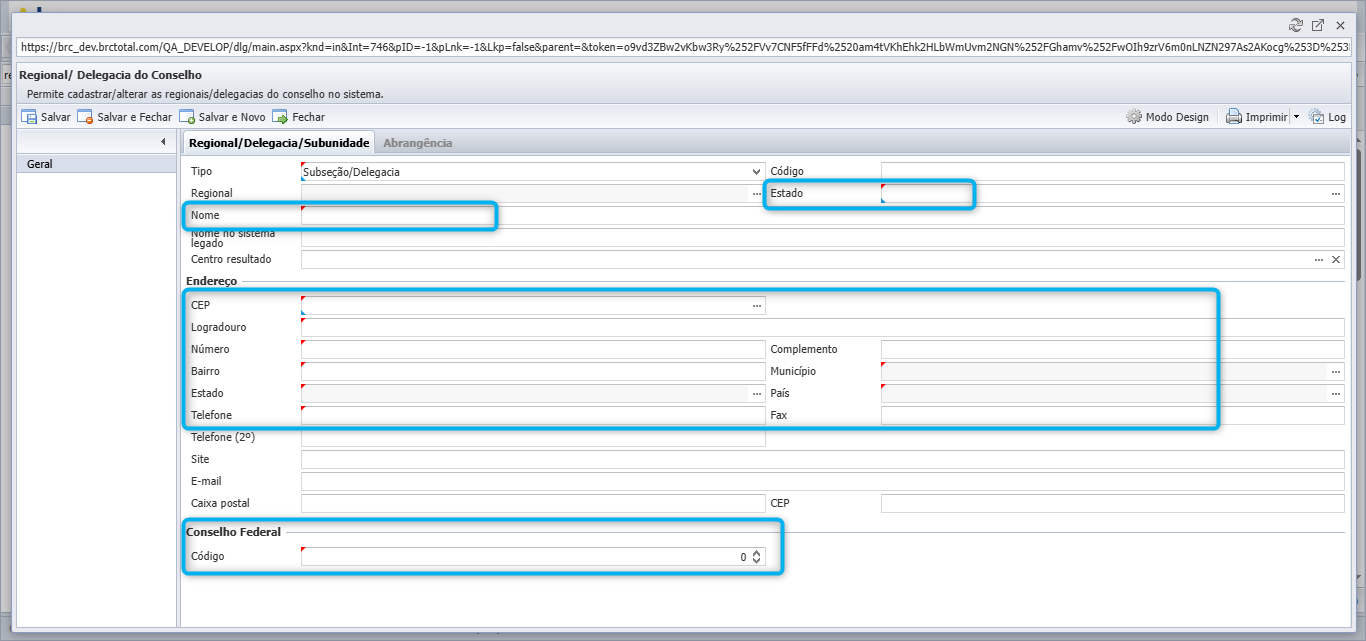Focus the Número input field
The height and width of the screenshot is (641, 1366).
tap(533, 349)
